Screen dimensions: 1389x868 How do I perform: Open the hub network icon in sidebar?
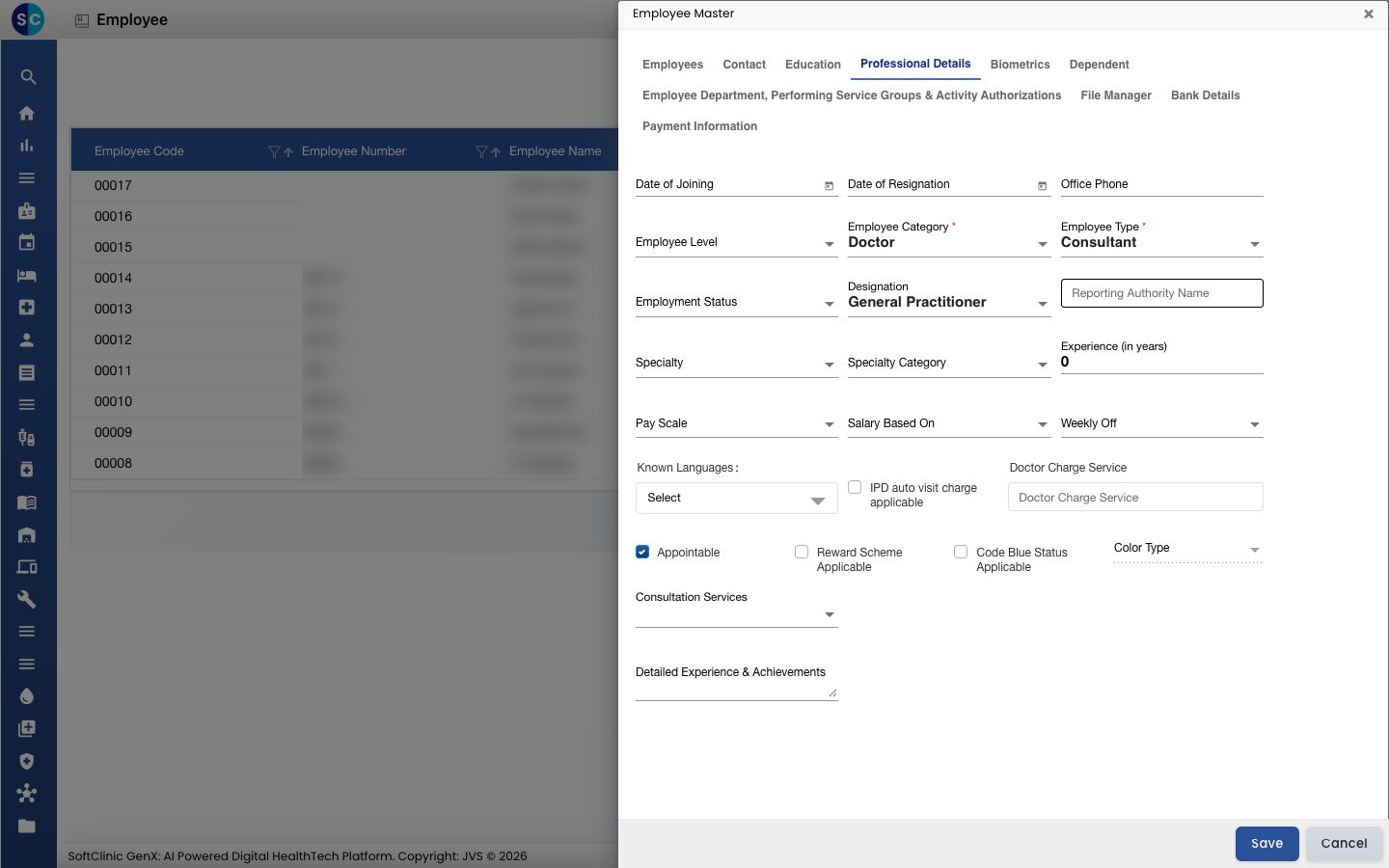27,794
